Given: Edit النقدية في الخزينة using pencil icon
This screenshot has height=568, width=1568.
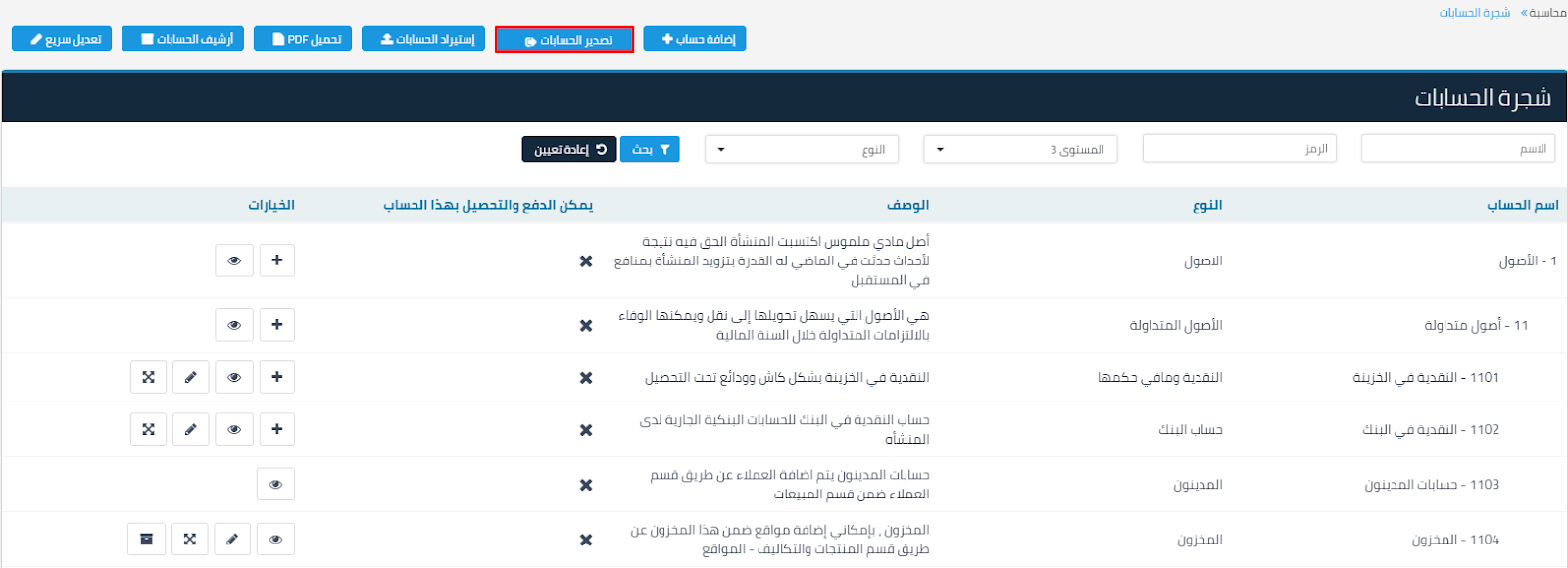Looking at the screenshot, I should click(191, 377).
